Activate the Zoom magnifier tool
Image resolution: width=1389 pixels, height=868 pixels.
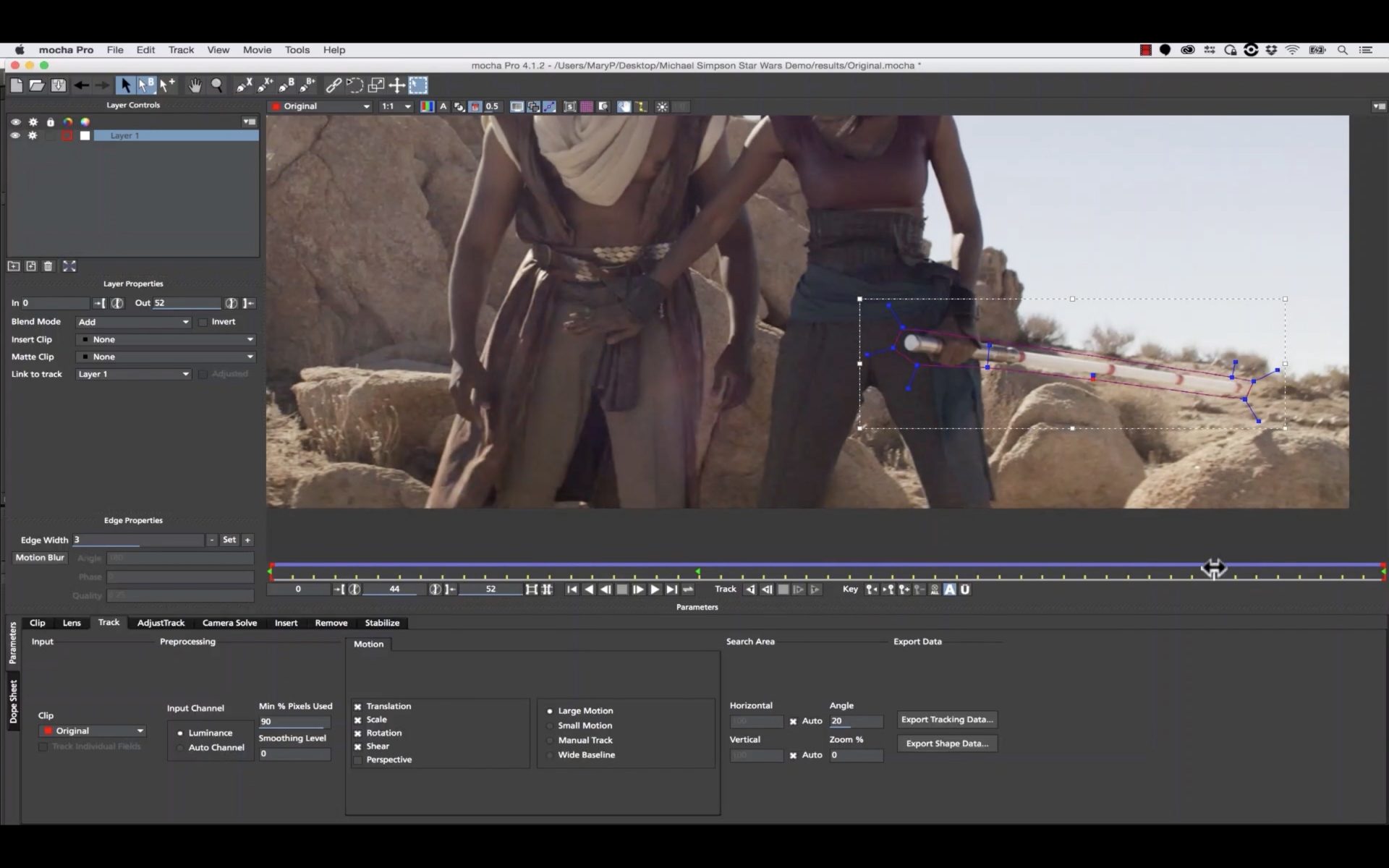216,85
